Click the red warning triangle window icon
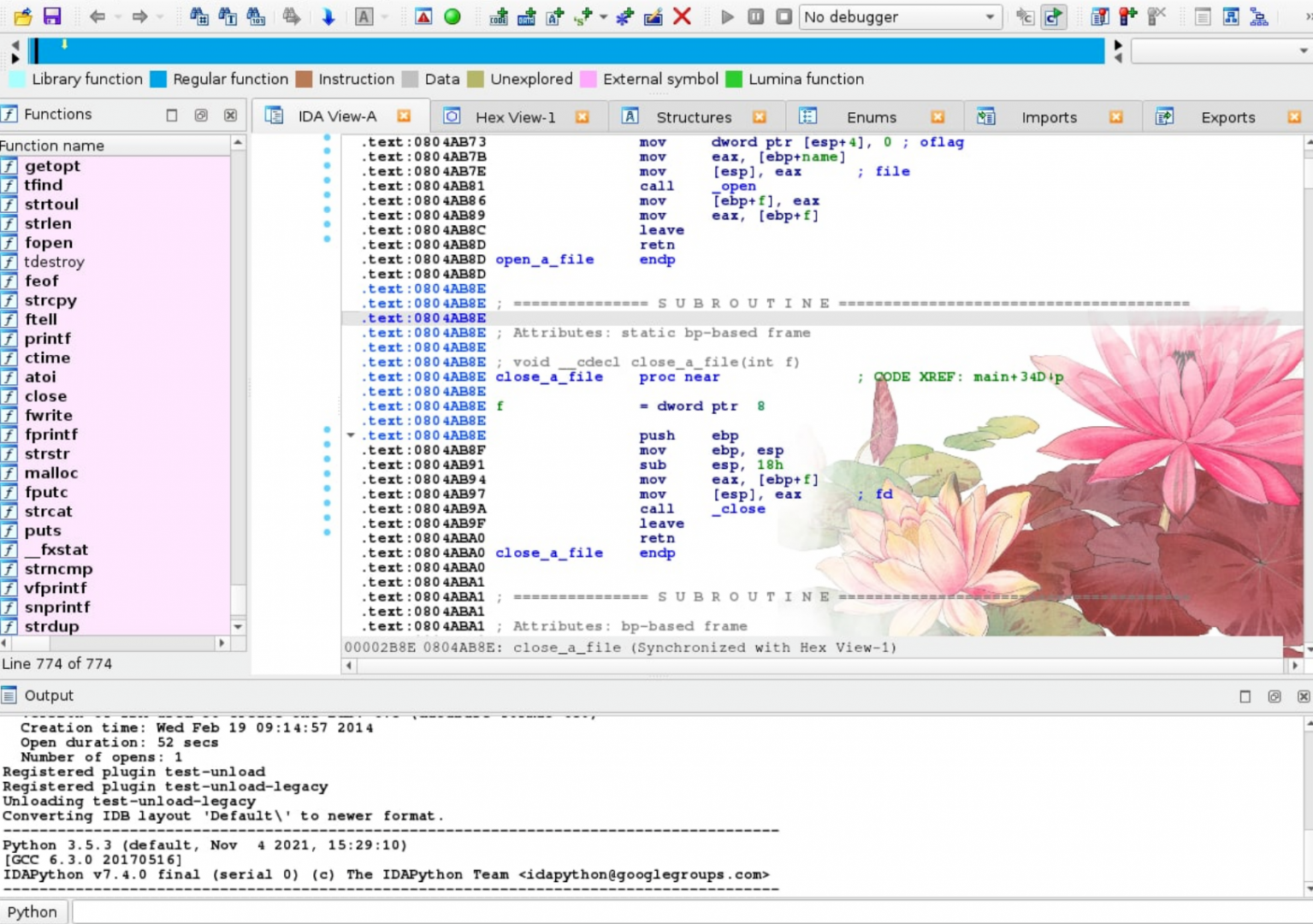Viewport: 1313px width, 924px height. [423, 16]
